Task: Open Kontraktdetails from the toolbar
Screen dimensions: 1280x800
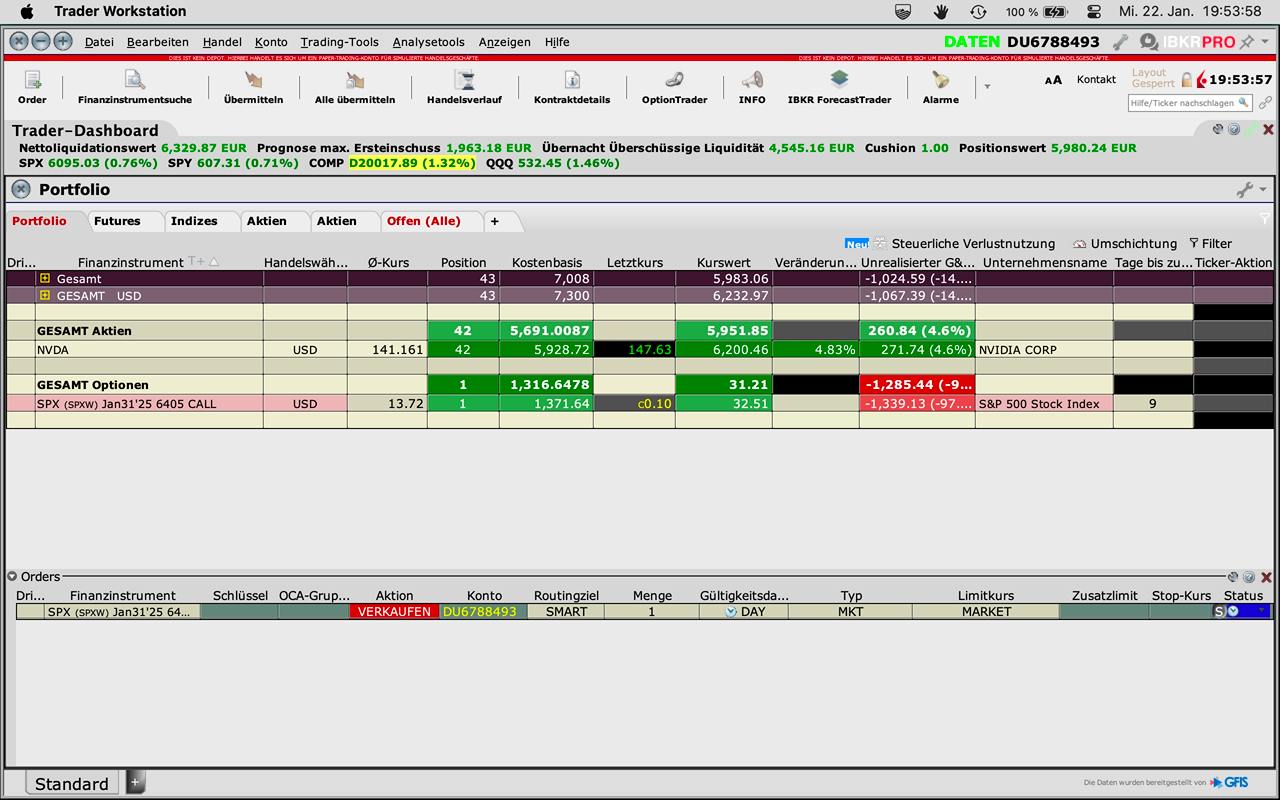Action: (571, 82)
